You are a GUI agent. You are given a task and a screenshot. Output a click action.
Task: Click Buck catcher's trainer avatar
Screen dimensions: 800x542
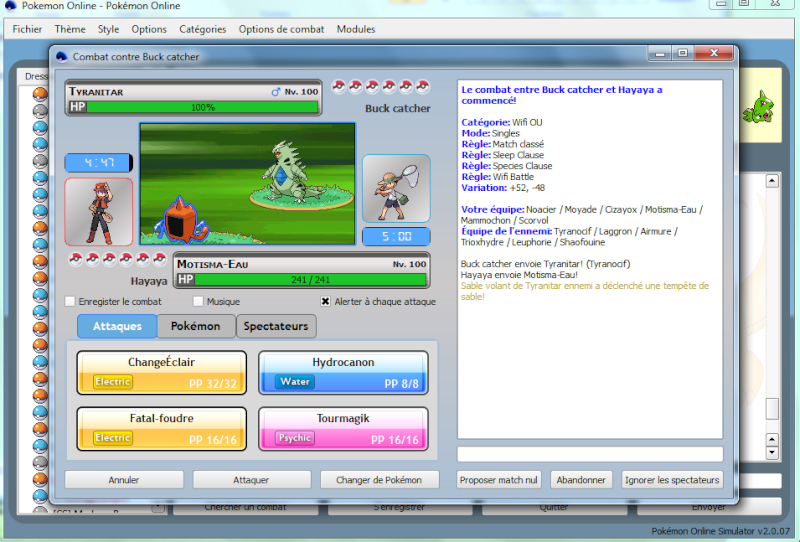coord(396,188)
